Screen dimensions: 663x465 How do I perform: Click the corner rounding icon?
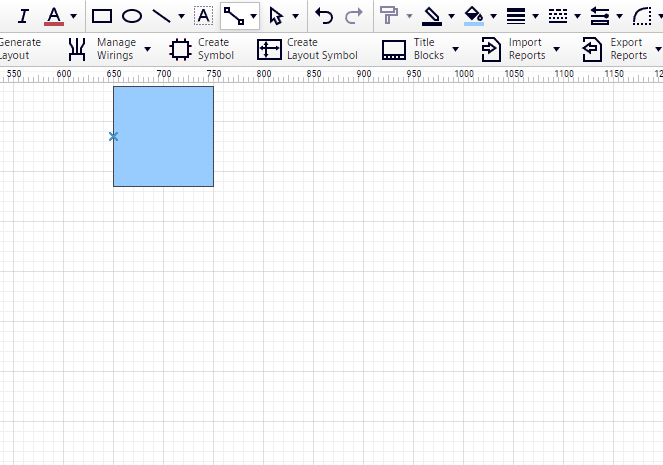(642, 16)
